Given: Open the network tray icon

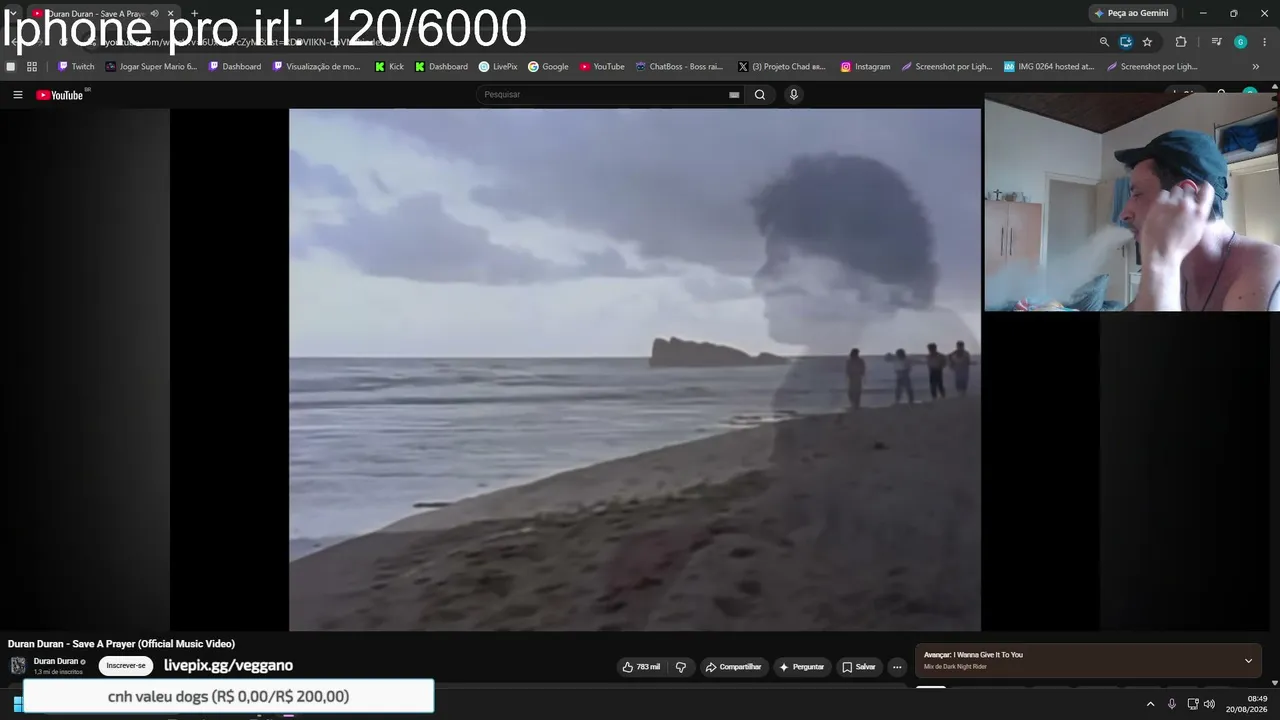Looking at the screenshot, I should pyautogui.click(x=1193, y=704).
